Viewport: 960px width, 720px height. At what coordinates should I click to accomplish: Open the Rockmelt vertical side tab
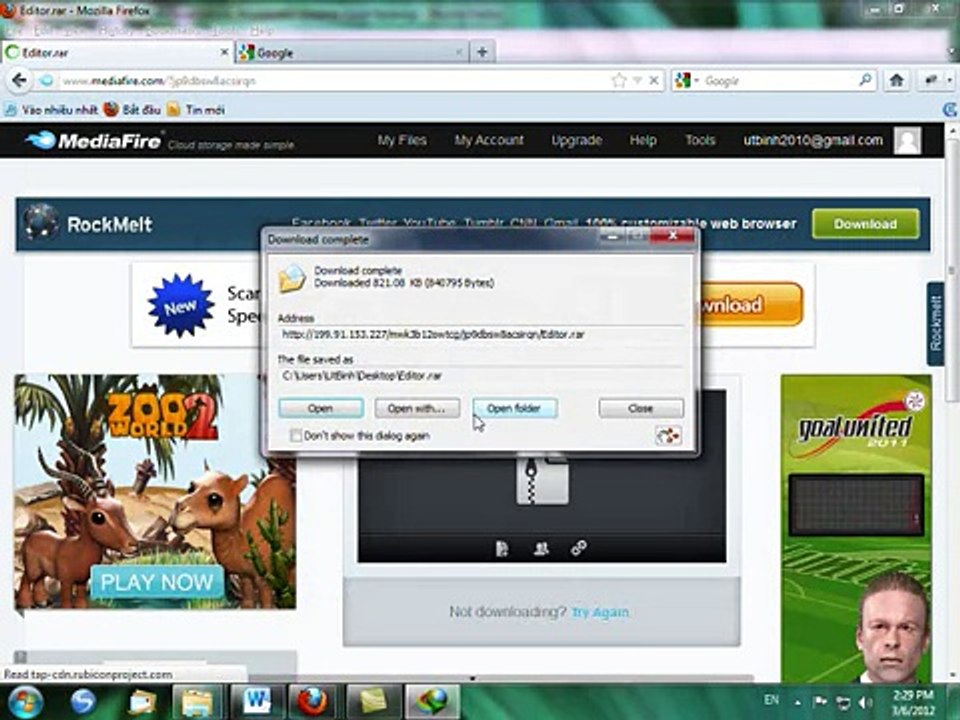tap(935, 323)
